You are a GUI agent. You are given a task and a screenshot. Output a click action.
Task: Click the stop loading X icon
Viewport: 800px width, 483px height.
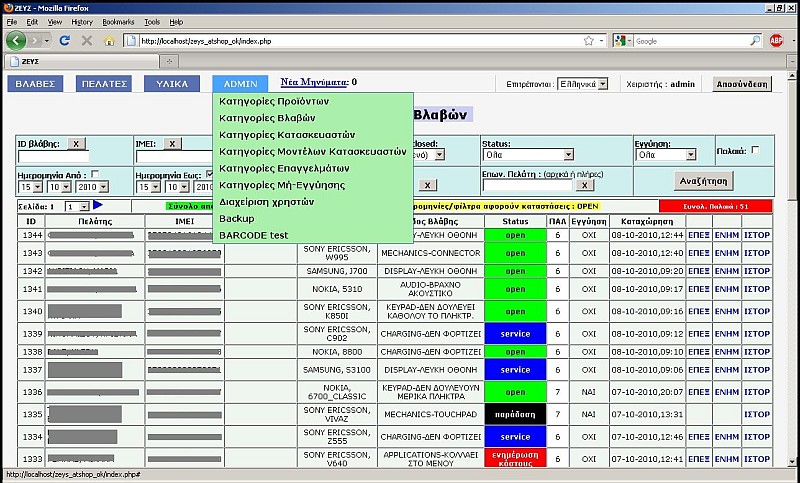coord(87,41)
